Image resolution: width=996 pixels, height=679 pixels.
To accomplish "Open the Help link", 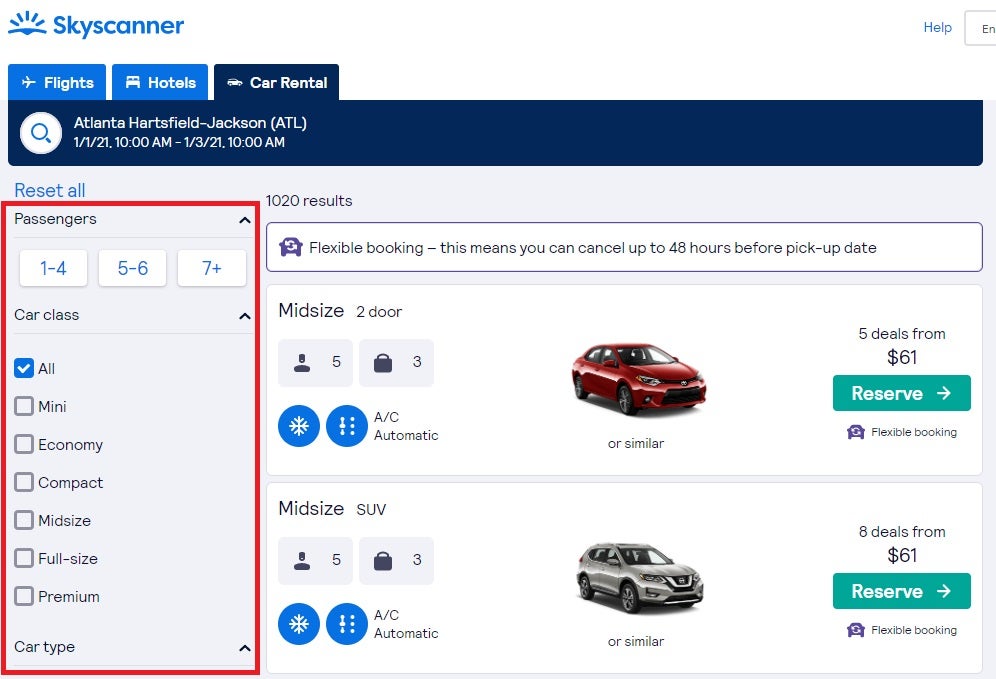I will pos(938,27).
